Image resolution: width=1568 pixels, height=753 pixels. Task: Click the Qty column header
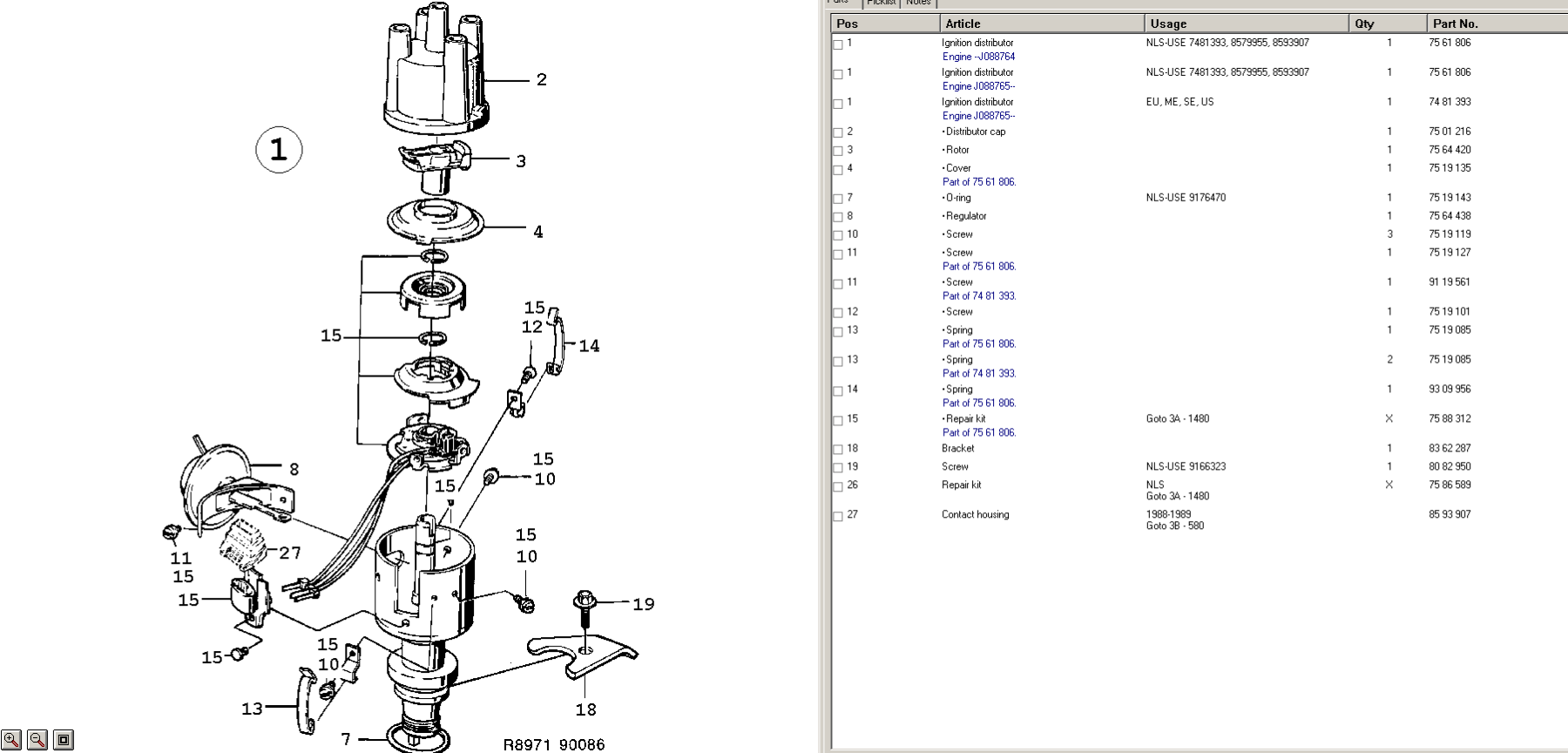click(x=1387, y=24)
